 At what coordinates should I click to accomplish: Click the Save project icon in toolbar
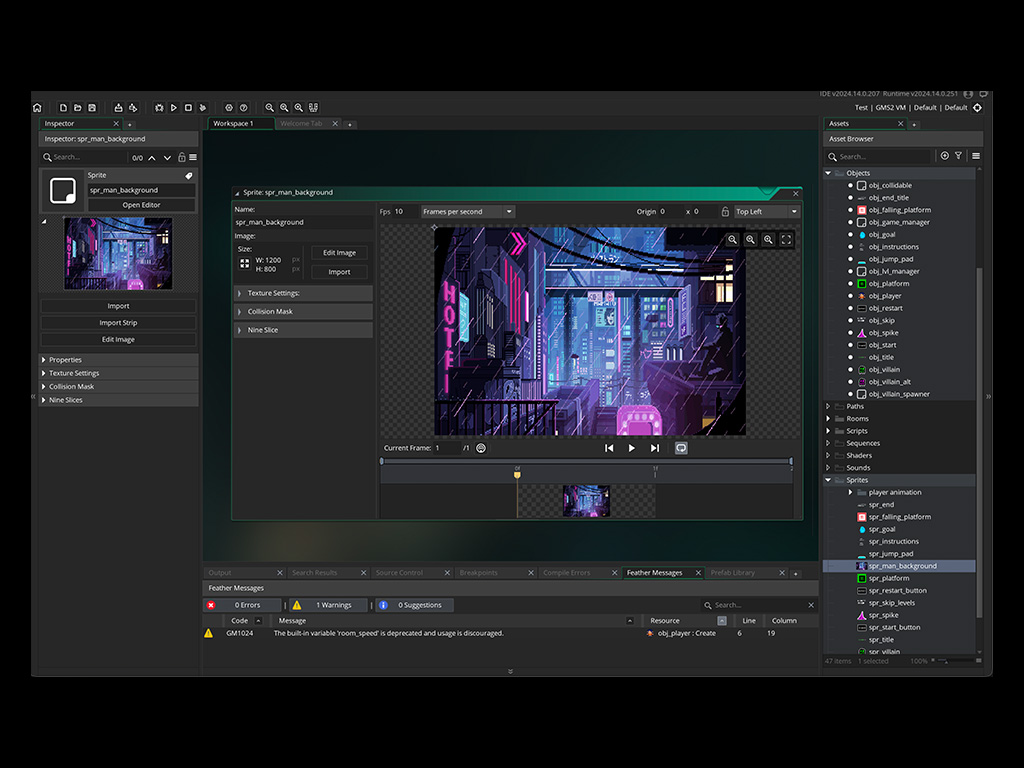(x=92, y=107)
